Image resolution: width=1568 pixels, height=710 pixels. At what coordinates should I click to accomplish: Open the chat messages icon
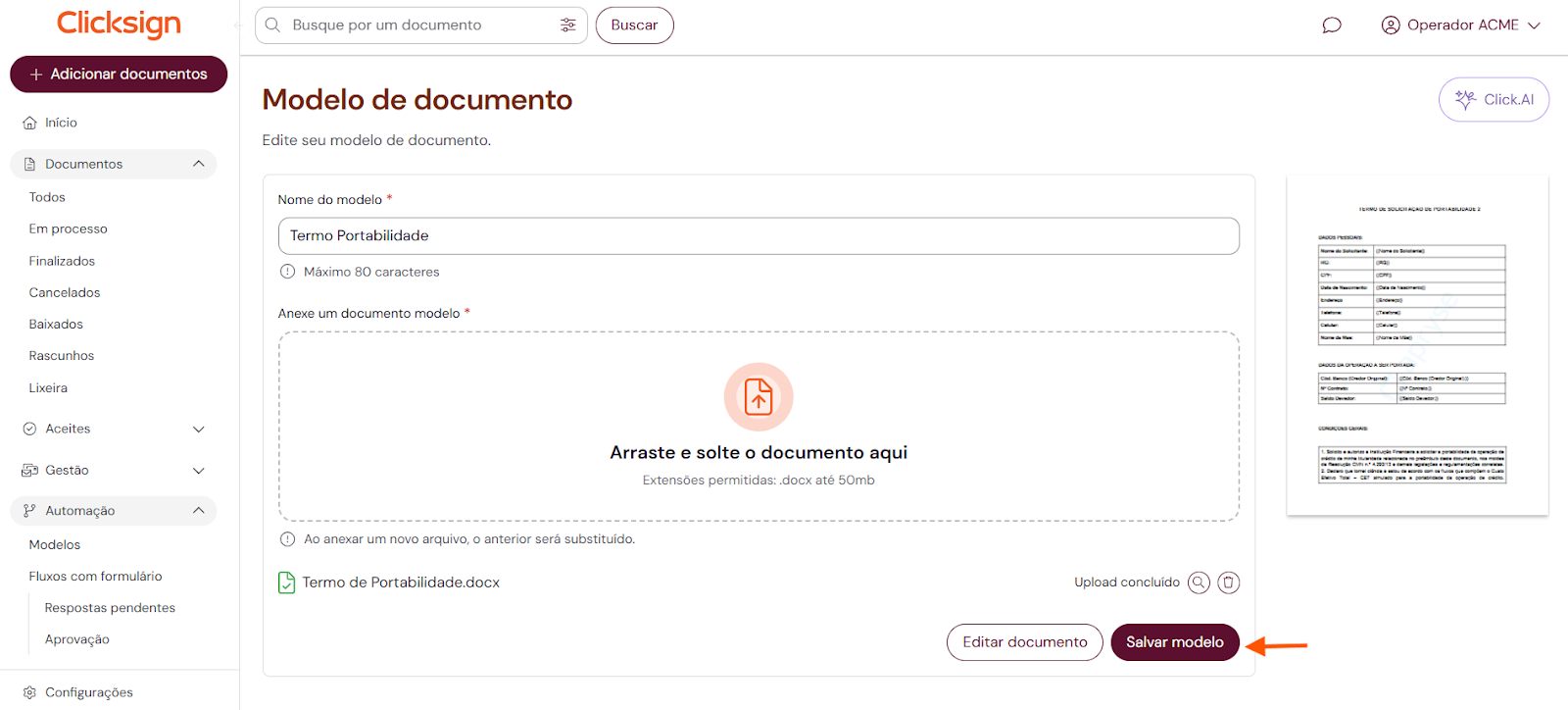pos(1331,25)
